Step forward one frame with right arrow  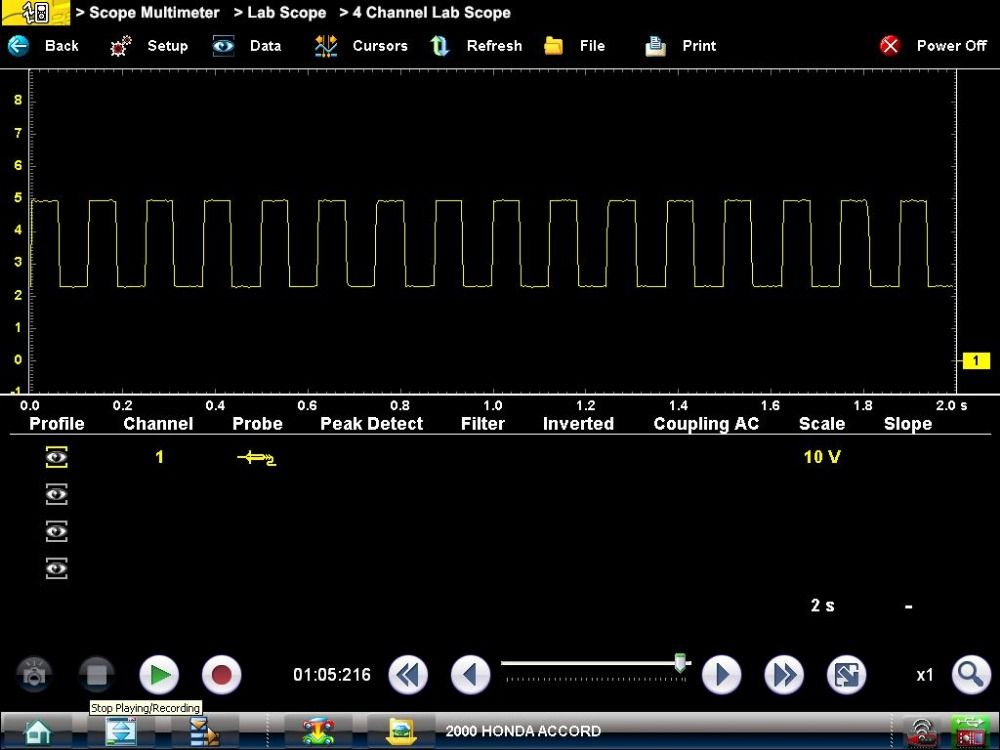pos(721,676)
